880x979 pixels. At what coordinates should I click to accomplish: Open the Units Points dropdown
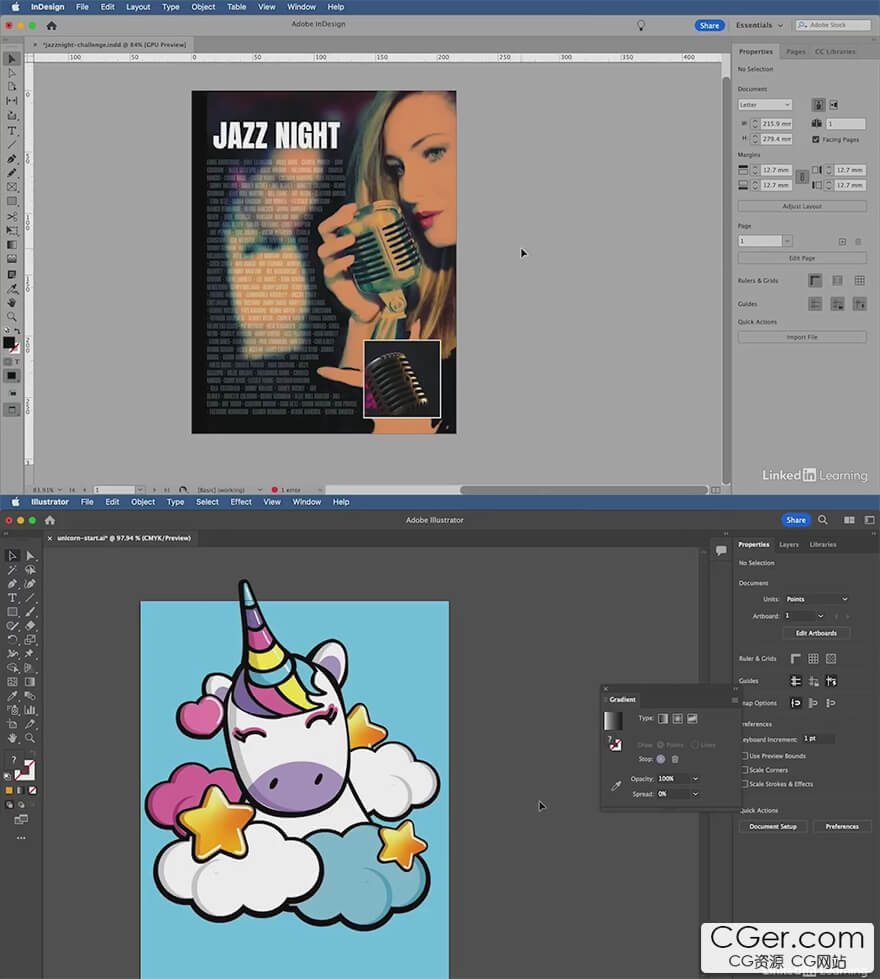click(x=816, y=599)
